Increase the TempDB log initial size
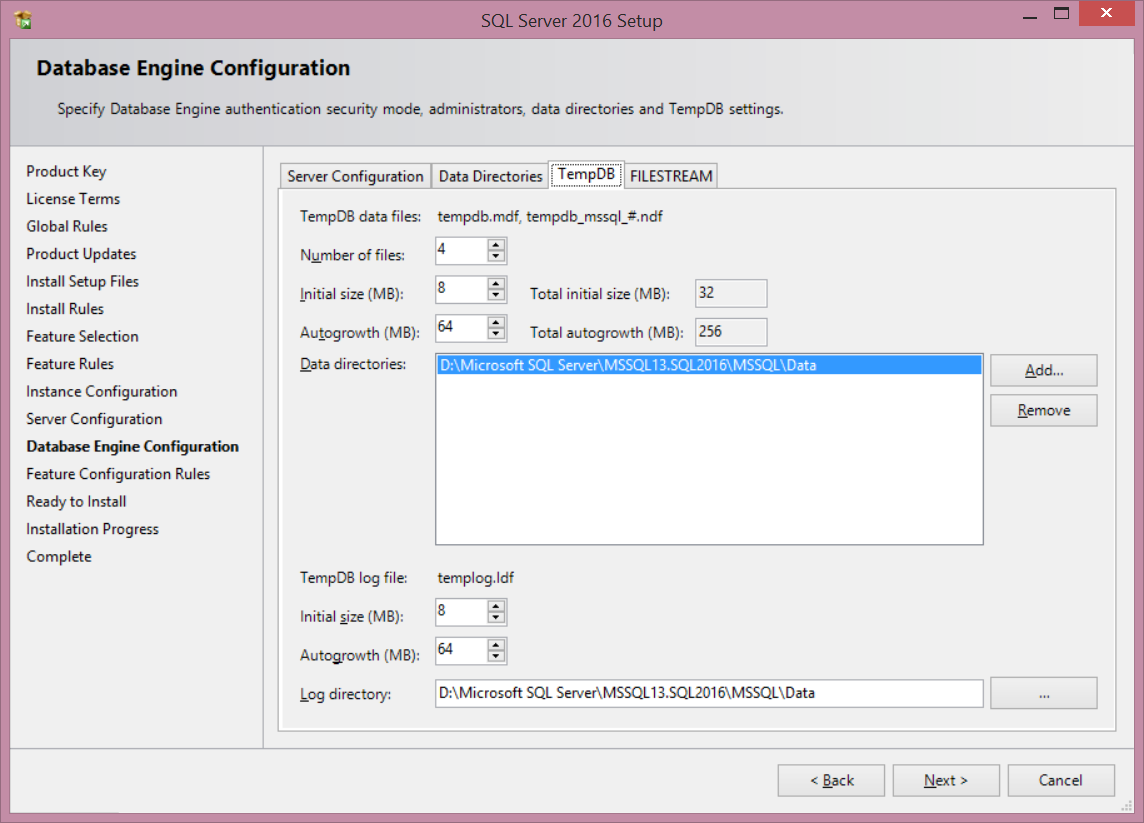The height and width of the screenshot is (823, 1144). (496, 606)
